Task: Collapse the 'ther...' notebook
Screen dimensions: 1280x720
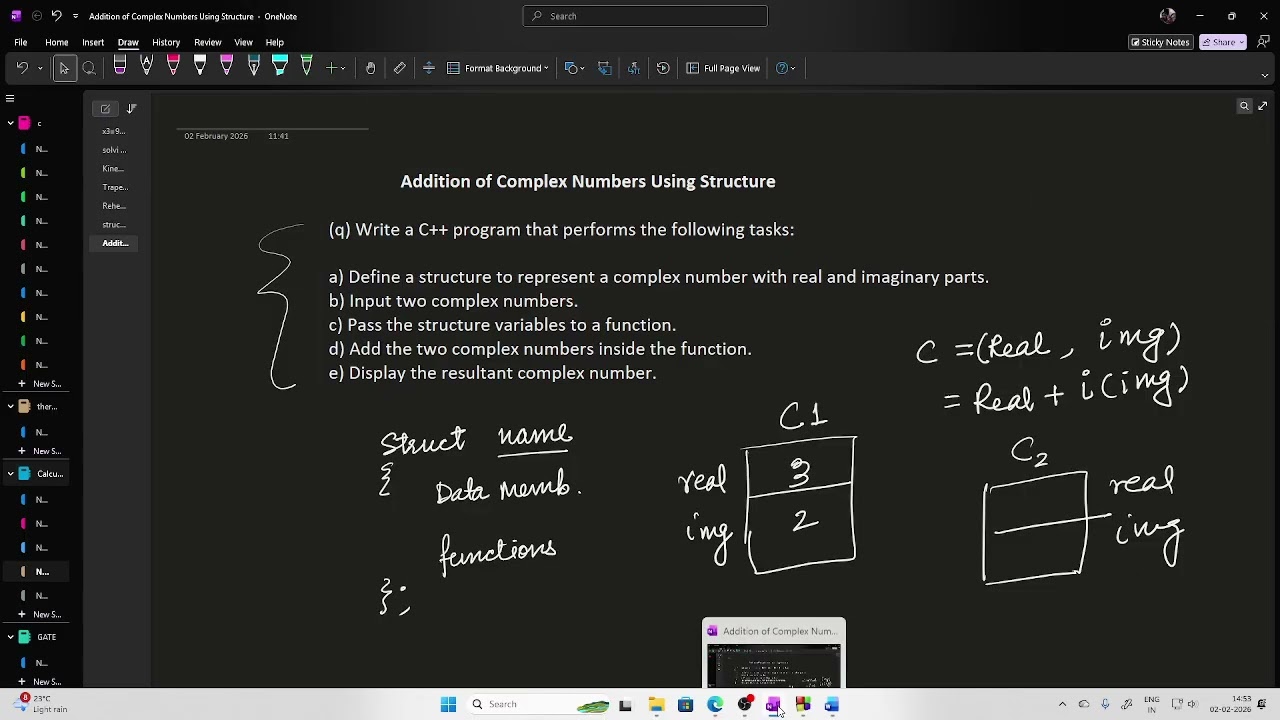Action: 10,406
